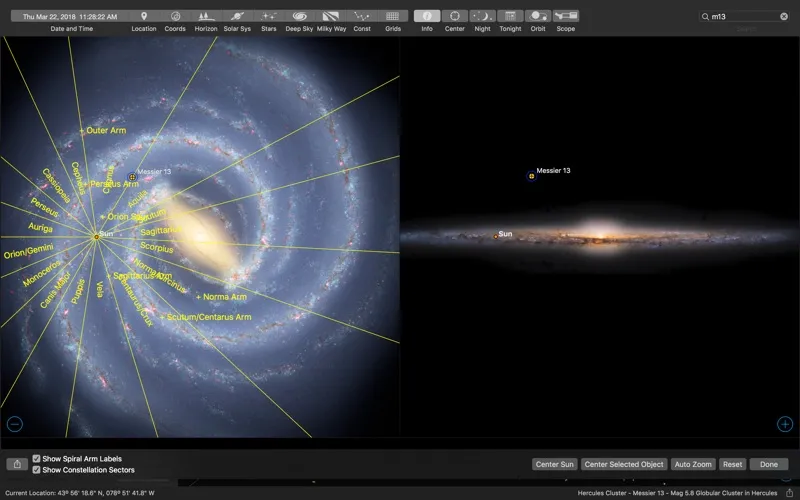Show the Grids toolbar option

tap(393, 17)
